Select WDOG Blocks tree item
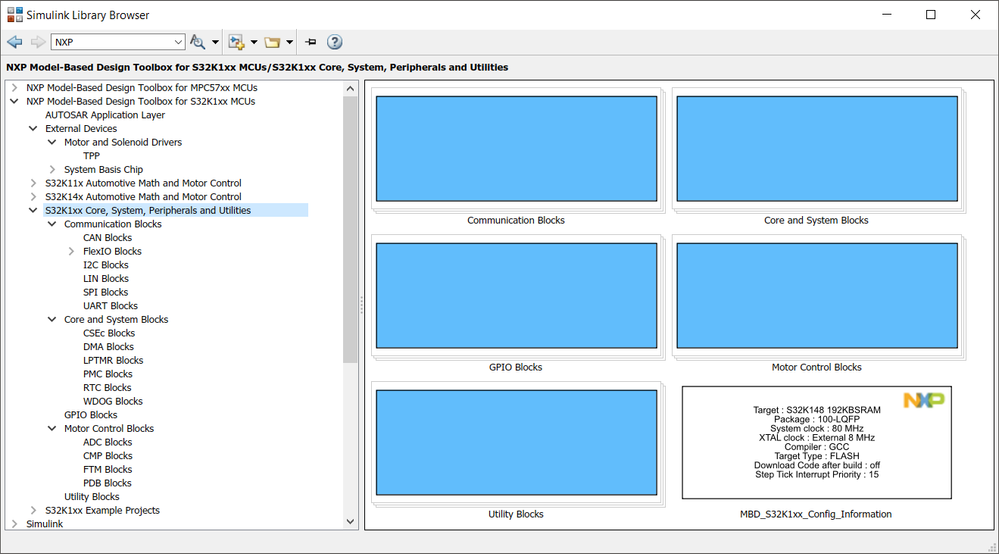This screenshot has width=999, height=554. coord(113,401)
